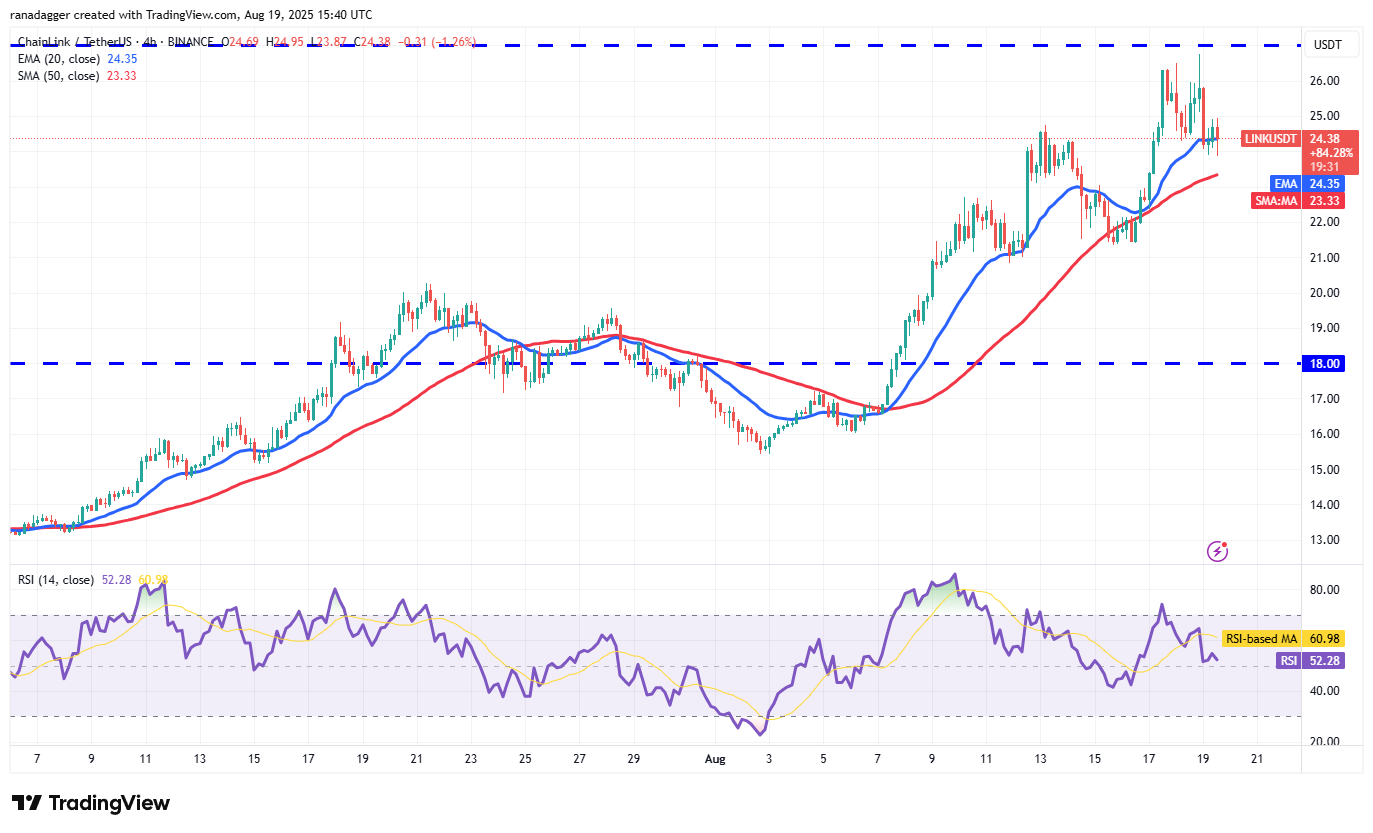Click the RSI (14, close) indicator legend
The height and width of the screenshot is (833, 1373).
click(56, 580)
